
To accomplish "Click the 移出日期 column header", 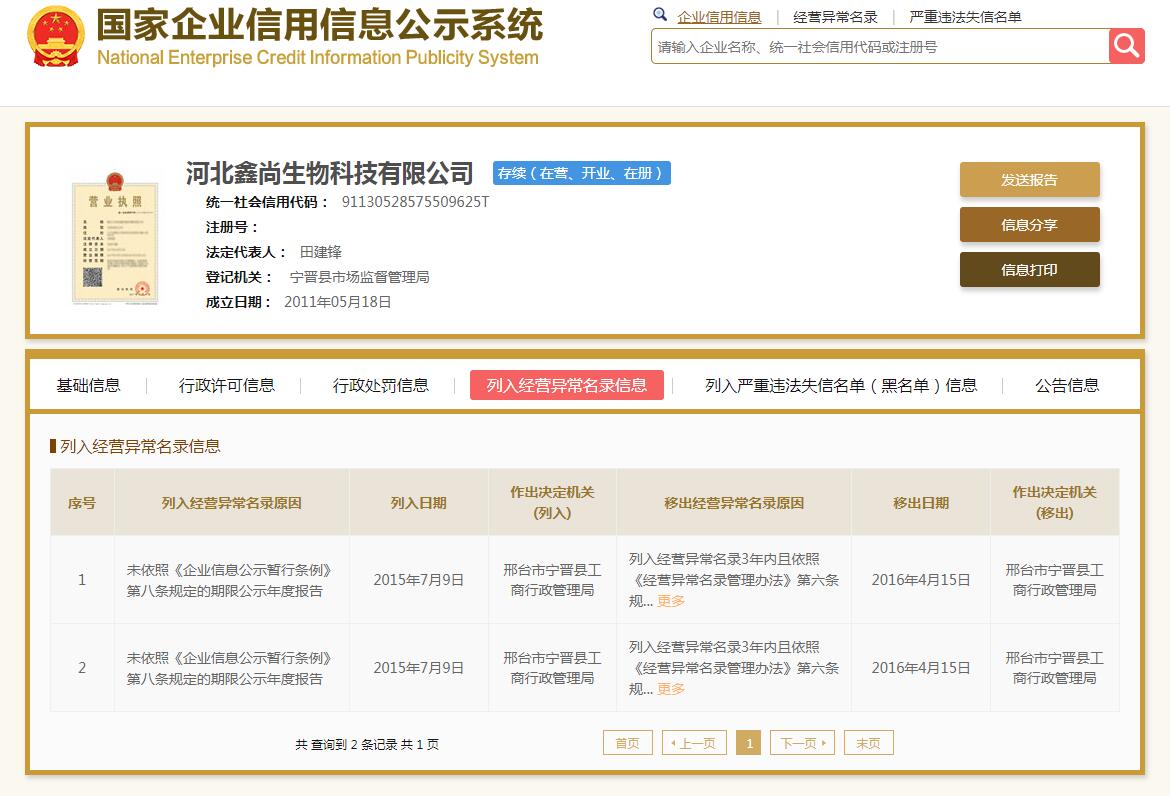I will coord(921,503).
